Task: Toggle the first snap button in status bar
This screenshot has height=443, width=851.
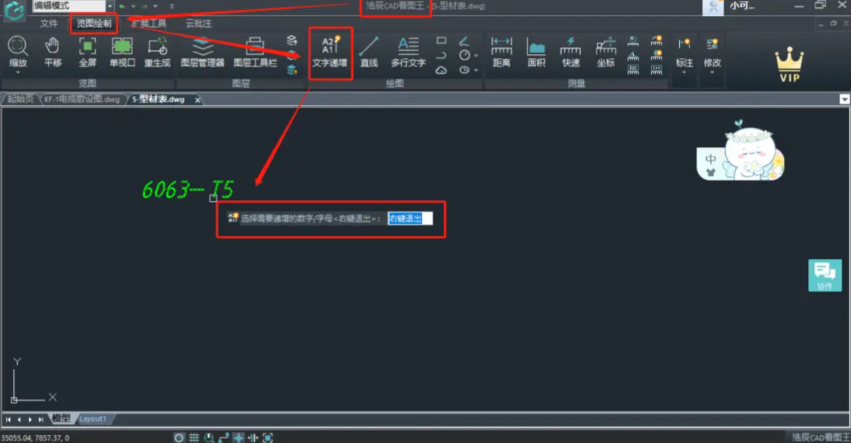Action: (179, 437)
